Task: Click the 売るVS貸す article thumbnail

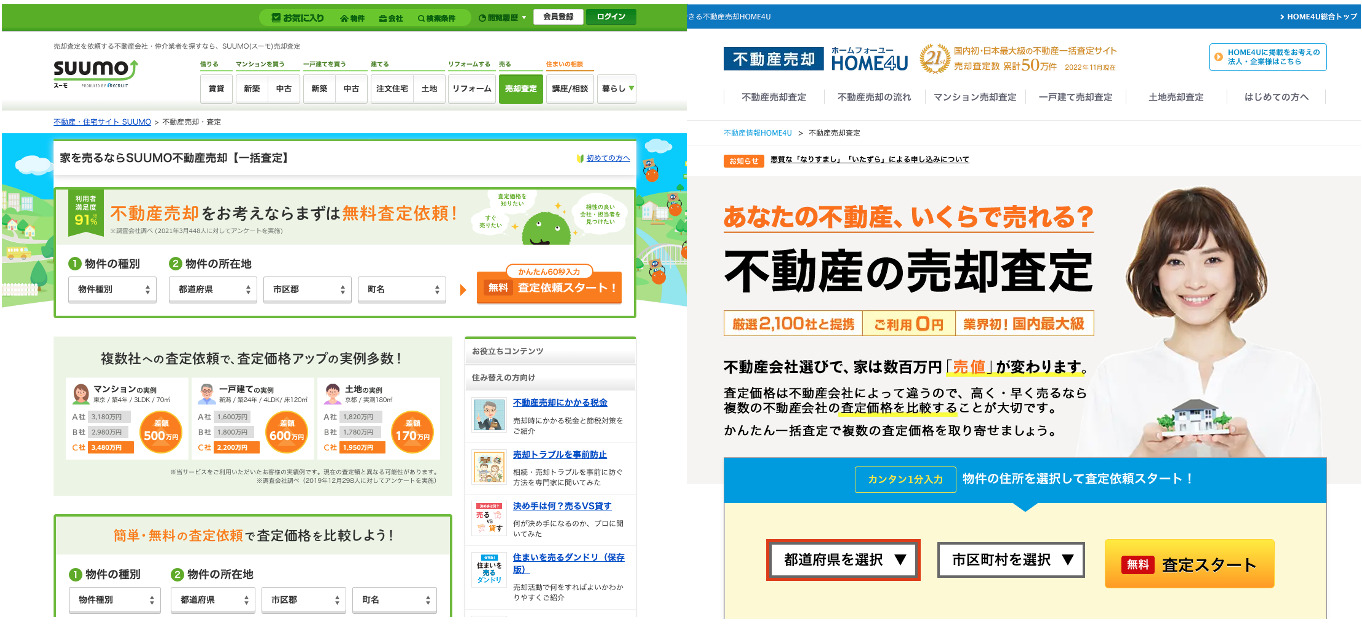Action: 489,519
